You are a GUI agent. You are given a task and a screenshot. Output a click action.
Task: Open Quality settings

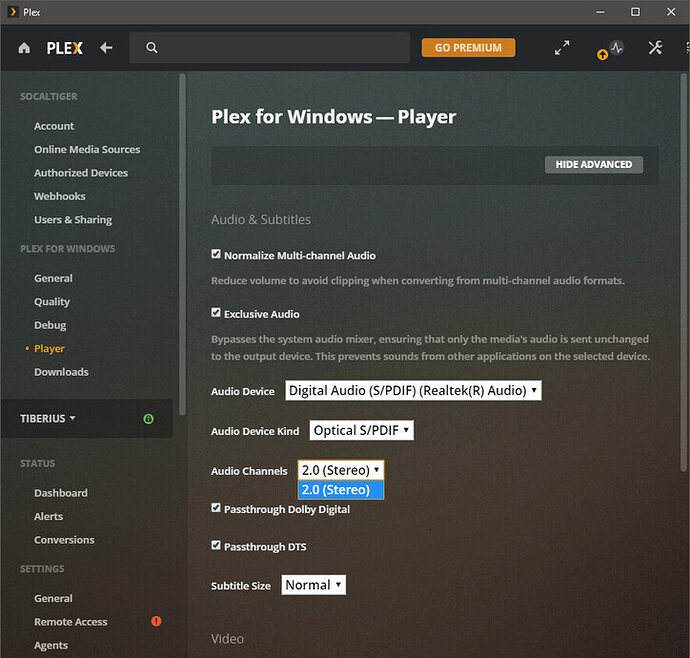[52, 302]
